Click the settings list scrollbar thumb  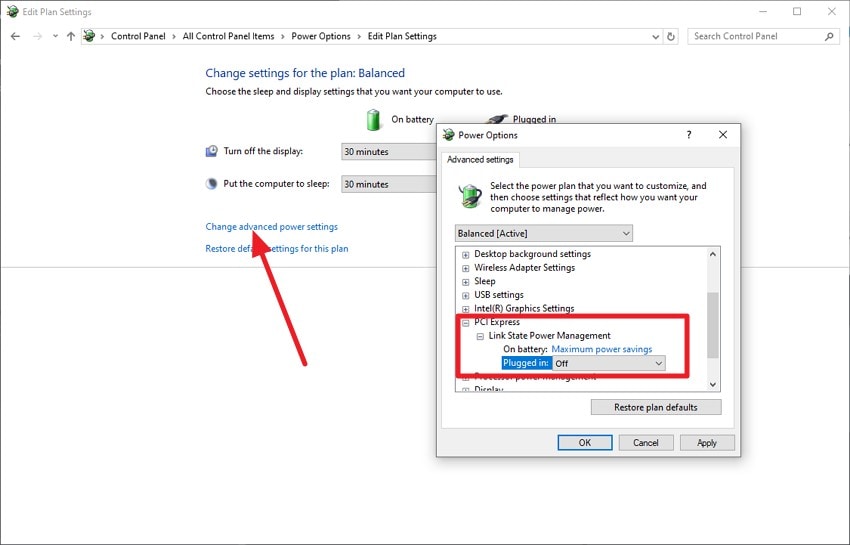pyautogui.click(x=713, y=325)
